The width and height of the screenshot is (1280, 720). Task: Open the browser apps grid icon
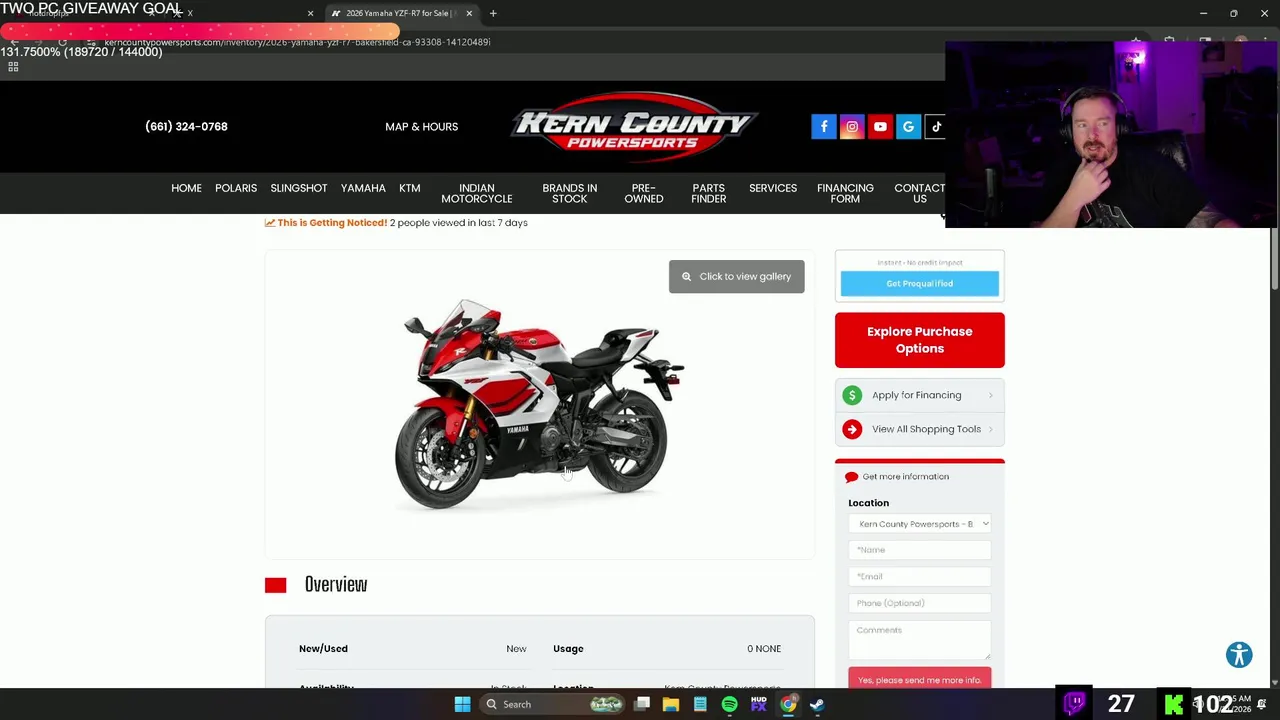(13, 67)
